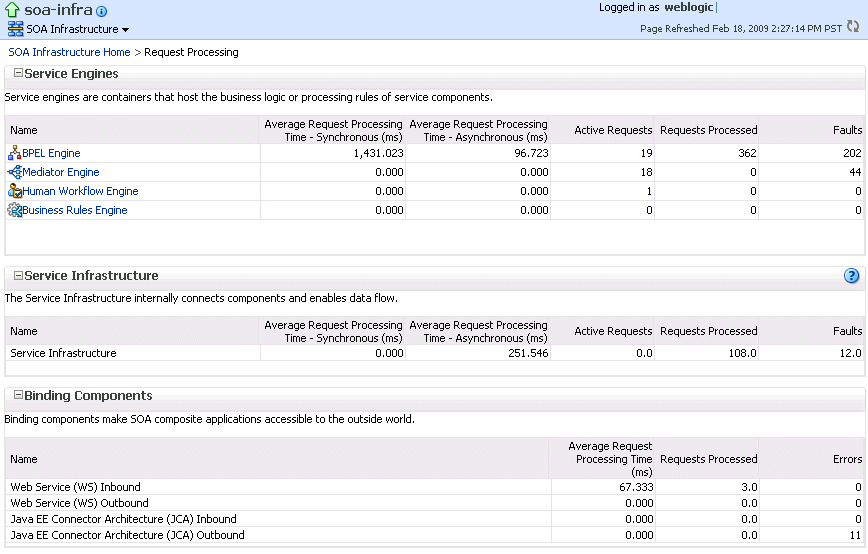Select Service Infrastructure requests processed 108.0
This screenshot has height=554, width=868.
tap(742, 353)
